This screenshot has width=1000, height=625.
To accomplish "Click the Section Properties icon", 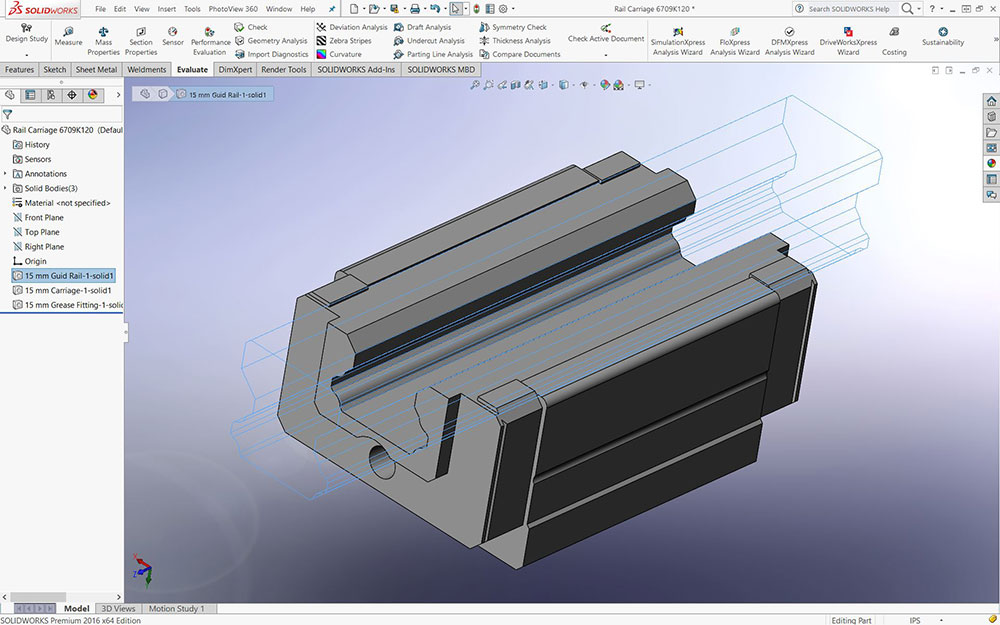I will click(x=141, y=32).
